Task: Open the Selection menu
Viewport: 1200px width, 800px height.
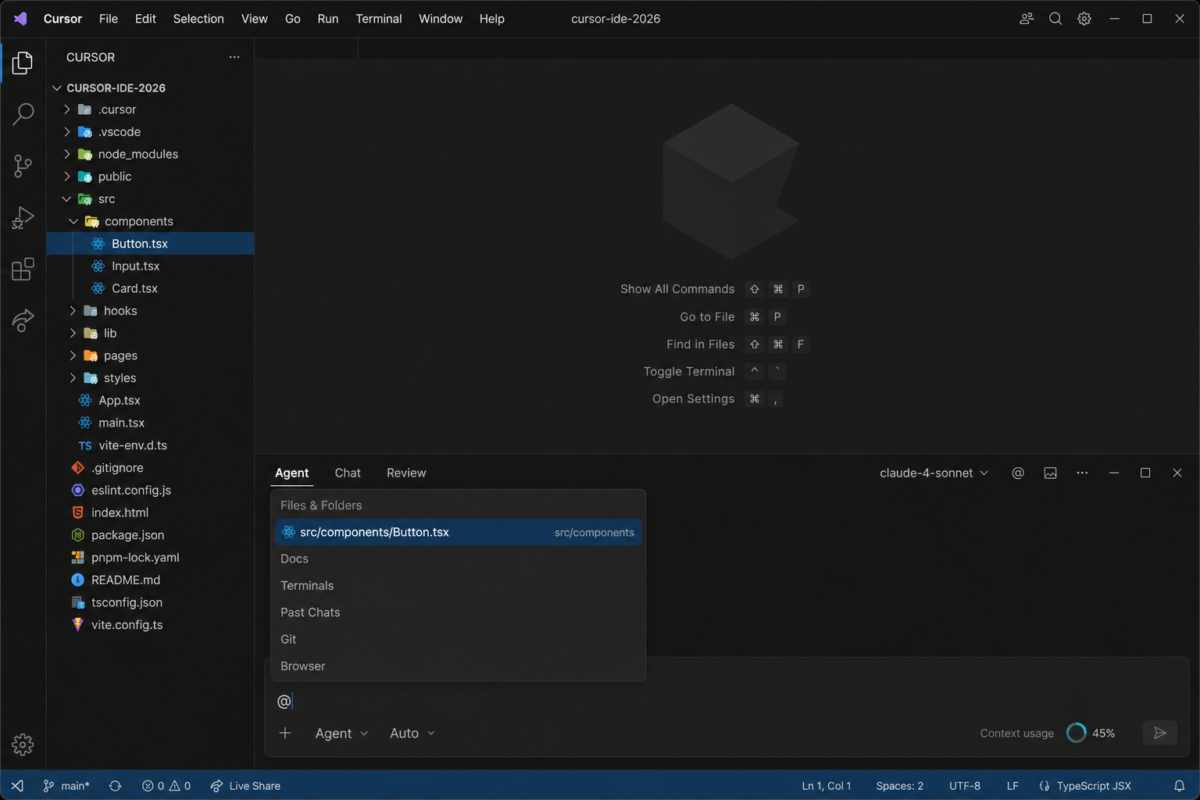Action: click(x=198, y=19)
